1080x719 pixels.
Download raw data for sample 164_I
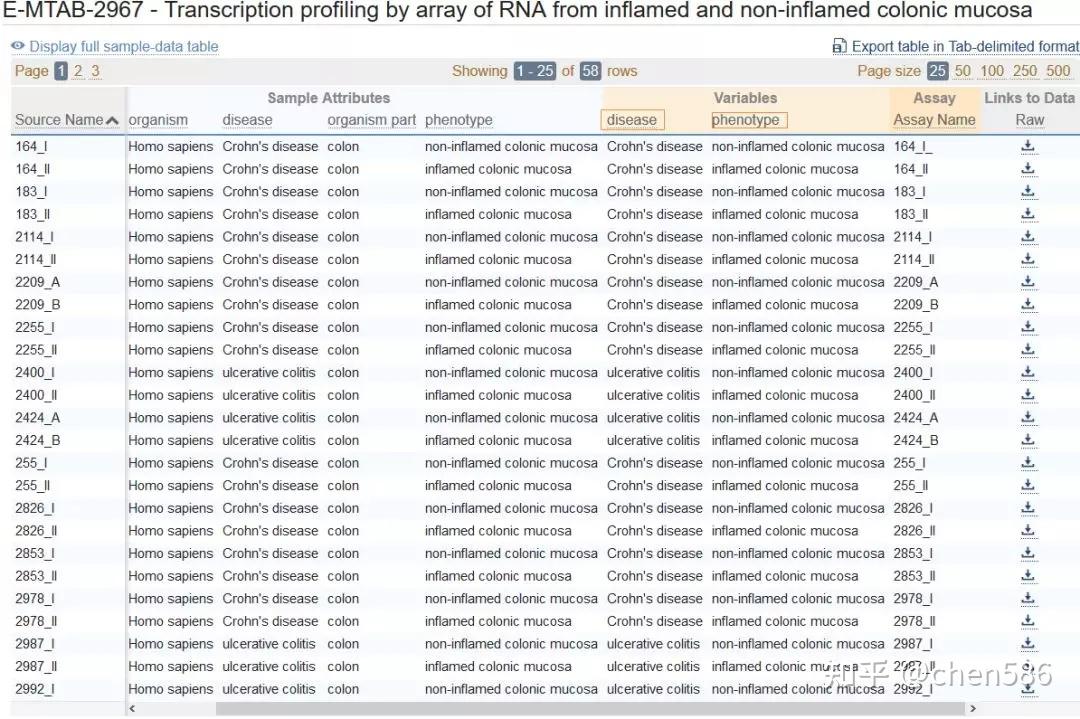(1028, 147)
